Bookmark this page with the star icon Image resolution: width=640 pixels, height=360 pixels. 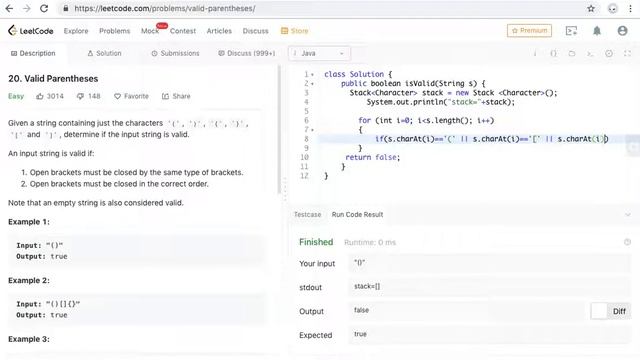[591, 9]
